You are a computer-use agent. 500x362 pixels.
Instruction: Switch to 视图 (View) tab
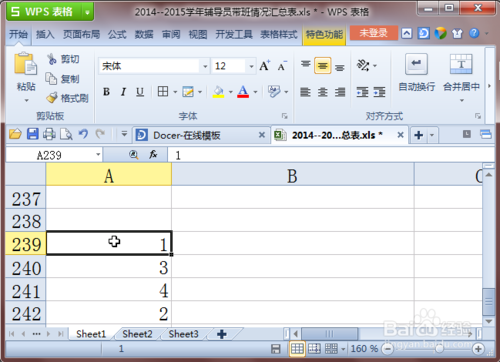(x=198, y=34)
